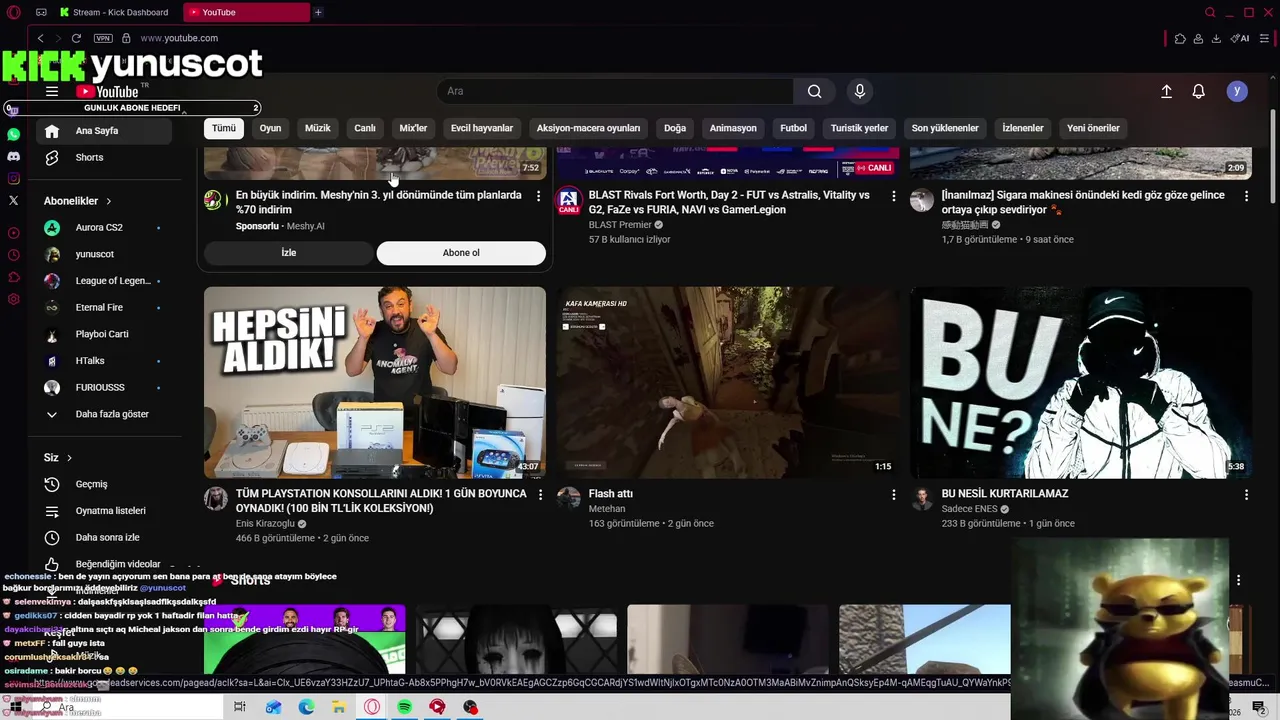Expand the Abonelikler section chevron

[108, 201]
